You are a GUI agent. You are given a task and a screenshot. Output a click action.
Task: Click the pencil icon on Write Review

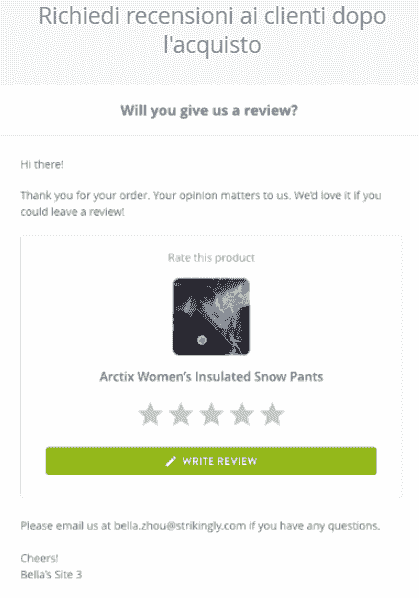(x=170, y=461)
